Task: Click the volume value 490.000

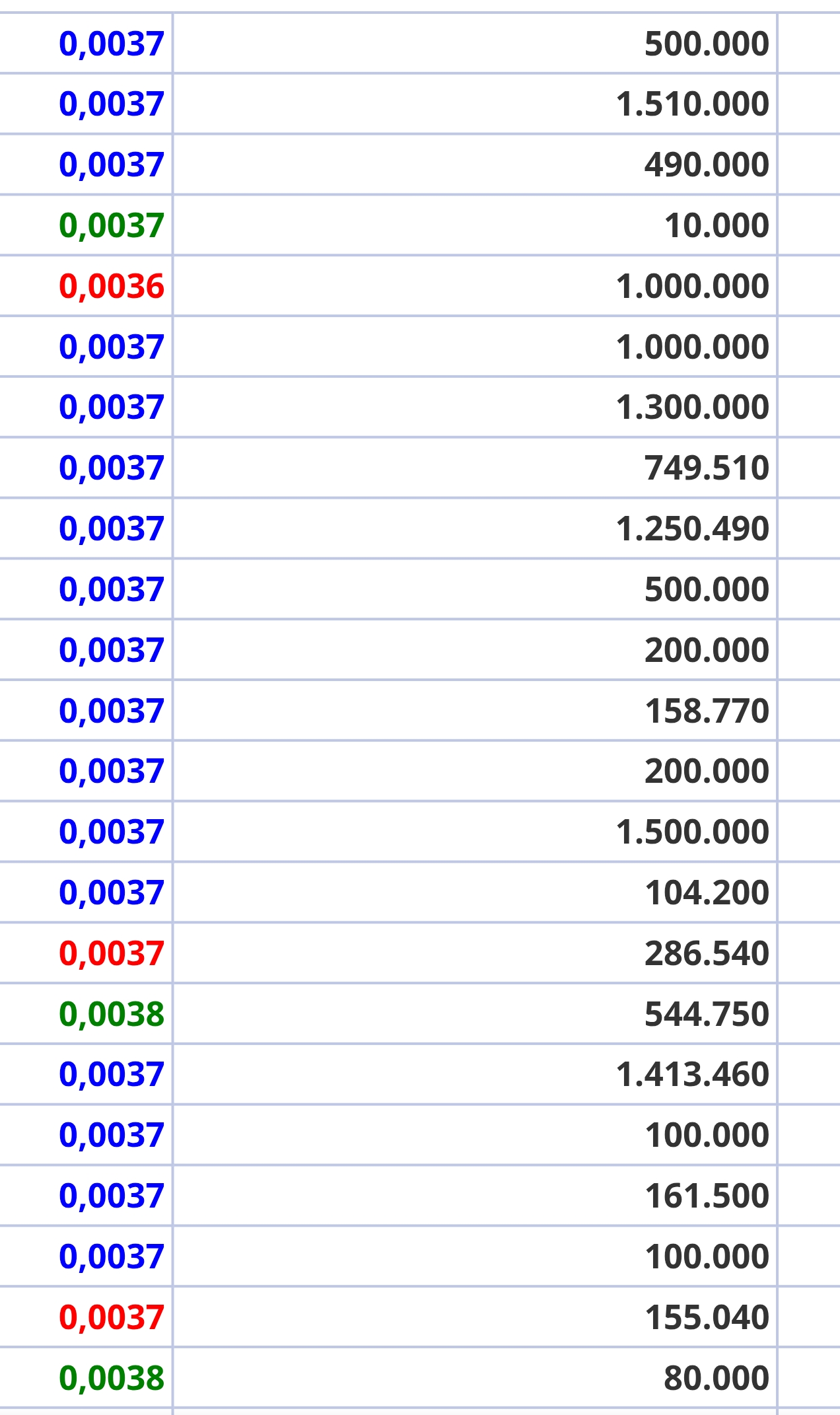Action: (x=707, y=164)
